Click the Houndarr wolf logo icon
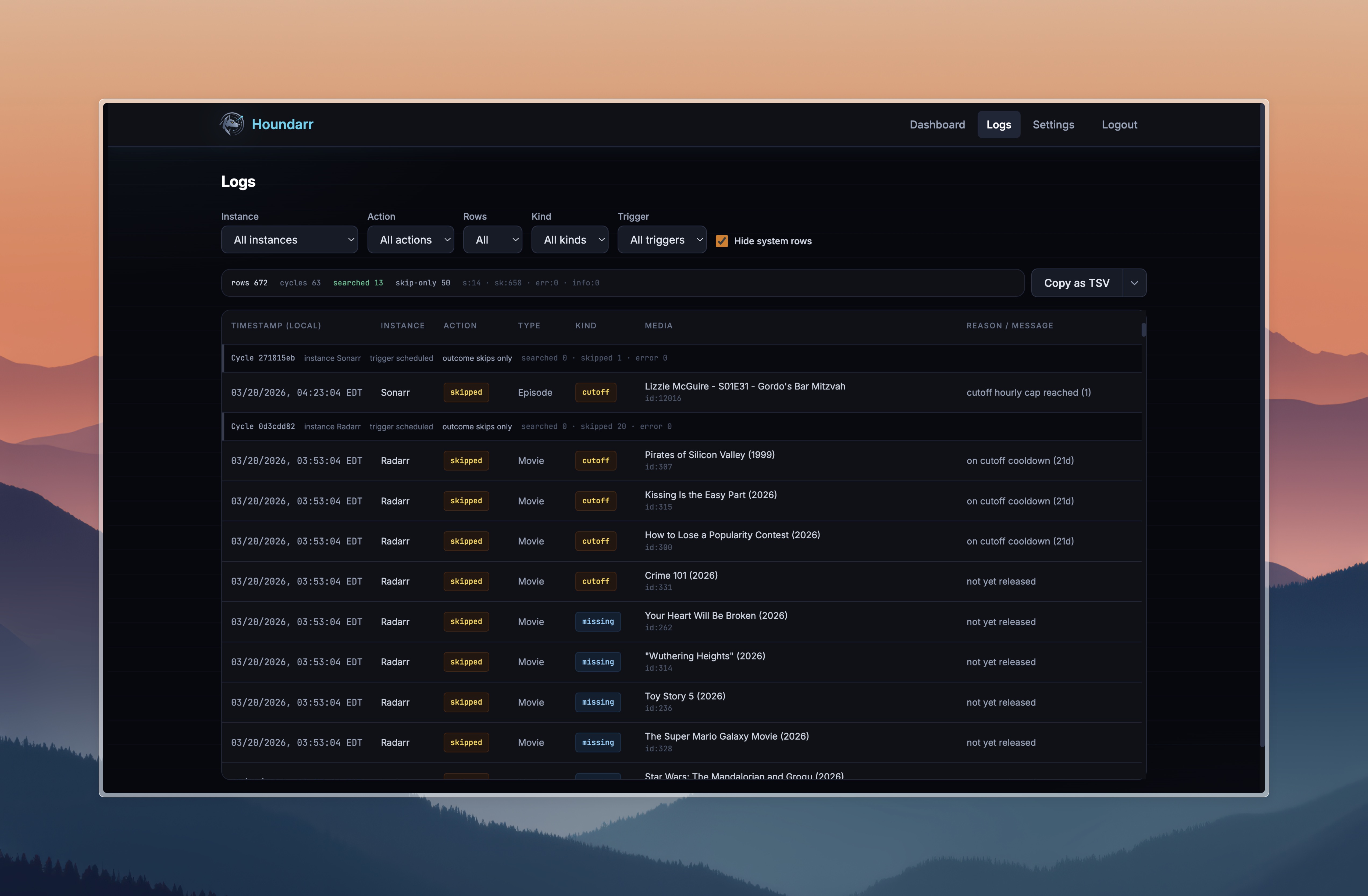 [x=232, y=124]
